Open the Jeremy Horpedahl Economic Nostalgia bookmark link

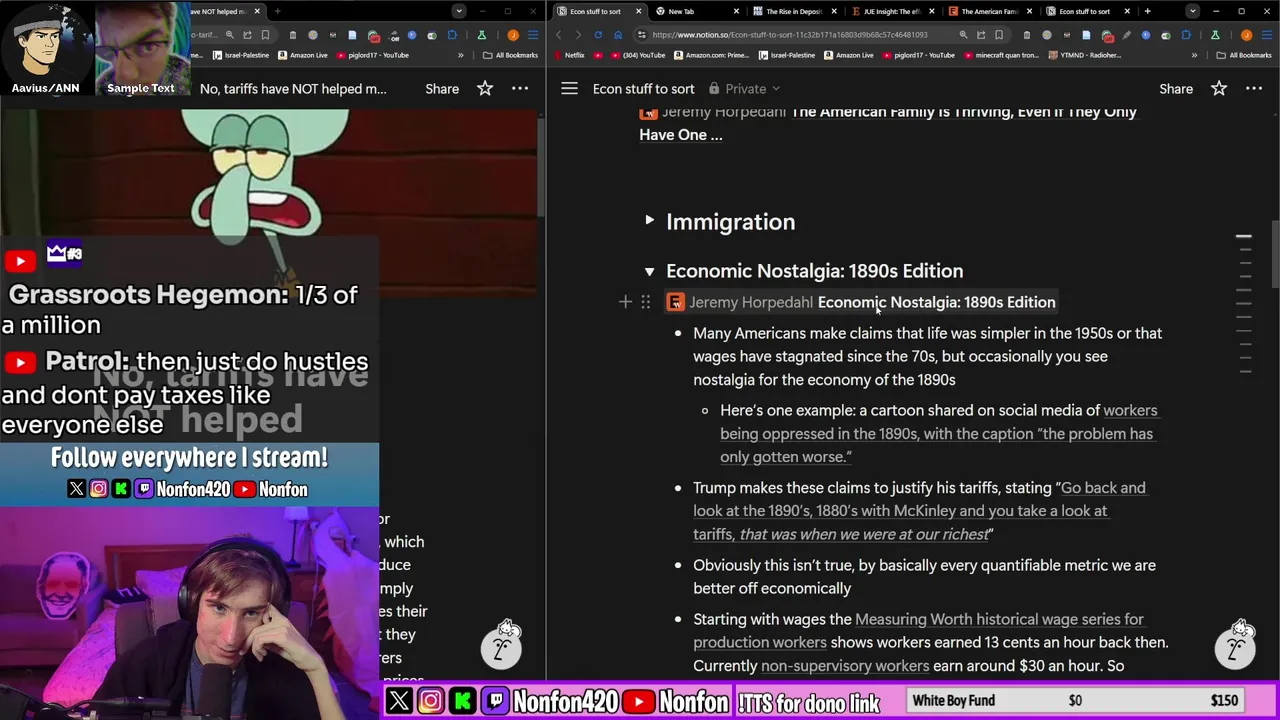[x=861, y=302]
